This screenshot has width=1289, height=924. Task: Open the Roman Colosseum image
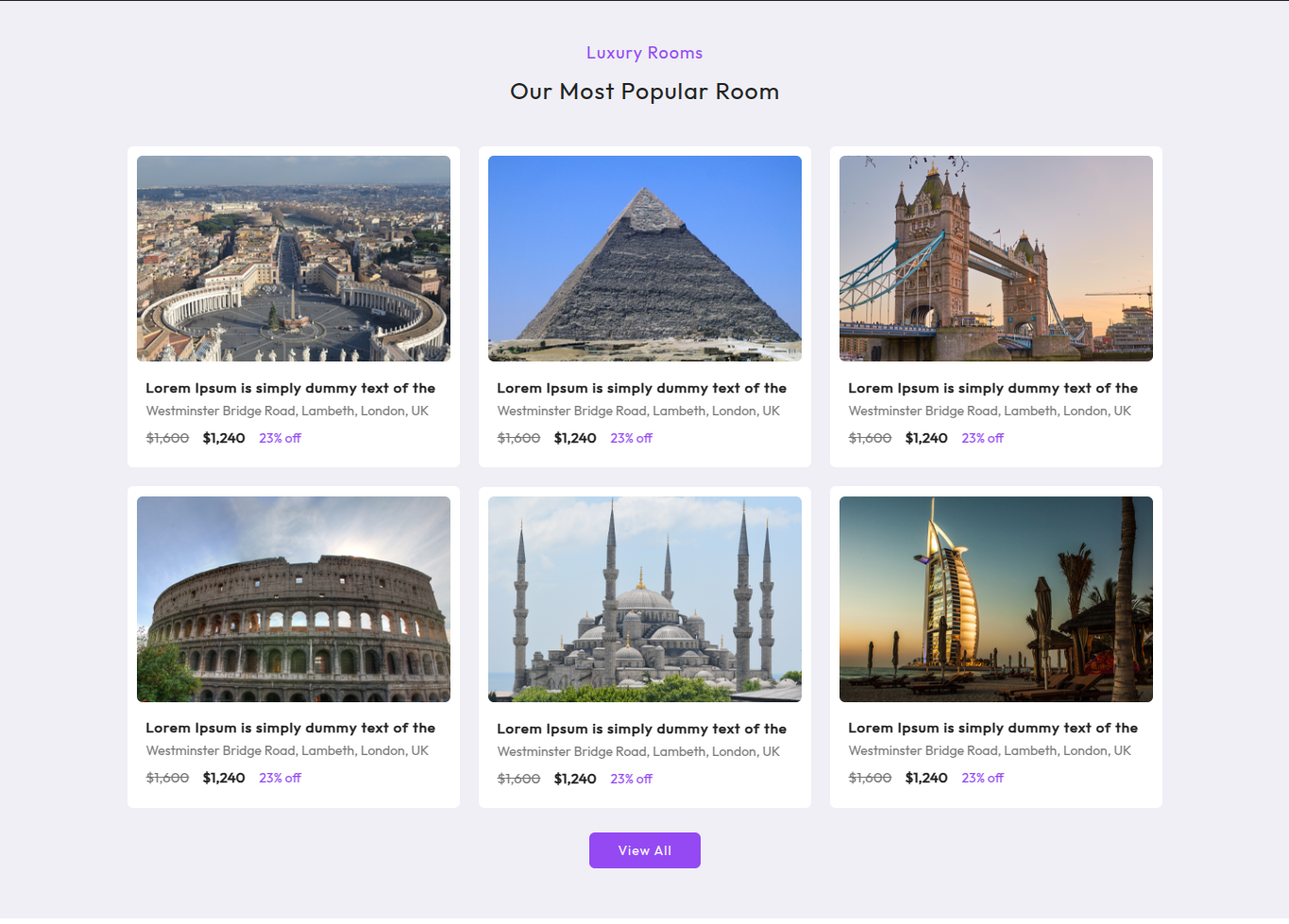tap(293, 599)
